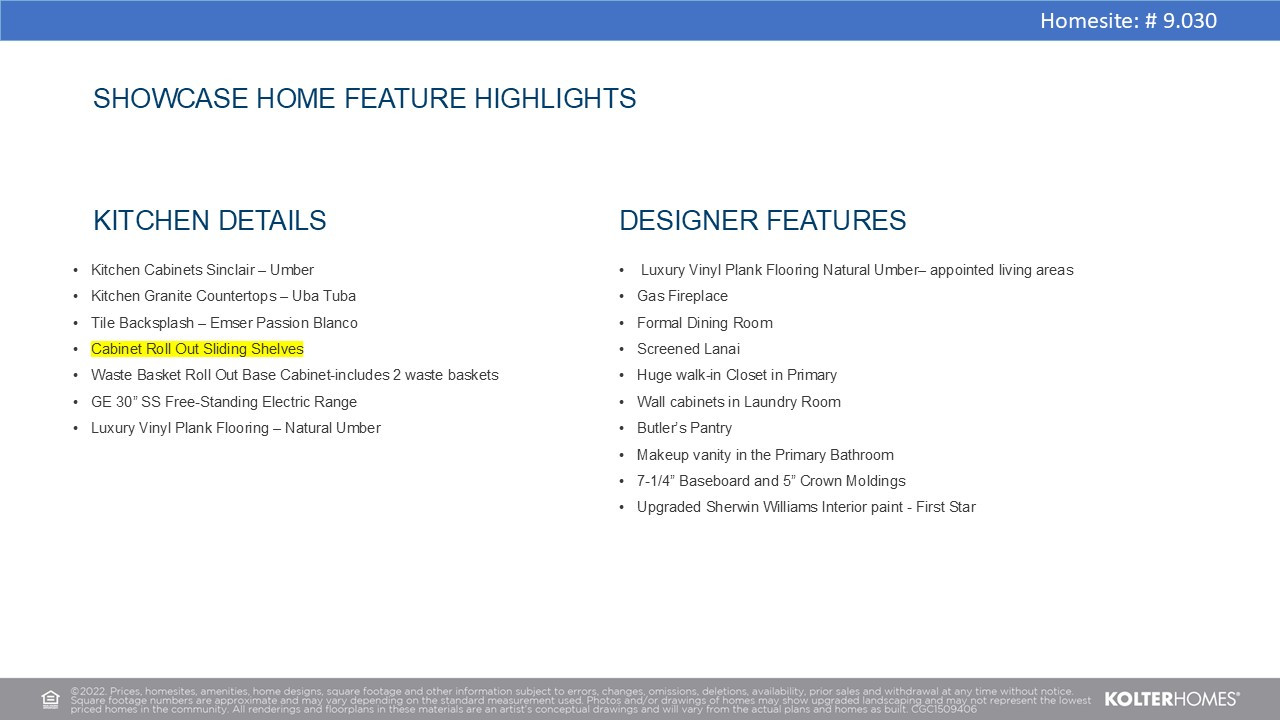Image resolution: width=1280 pixels, height=720 pixels.
Task: Click the Waste Basket Roll Out Base Cabinet item
Action: pyautogui.click(x=294, y=375)
